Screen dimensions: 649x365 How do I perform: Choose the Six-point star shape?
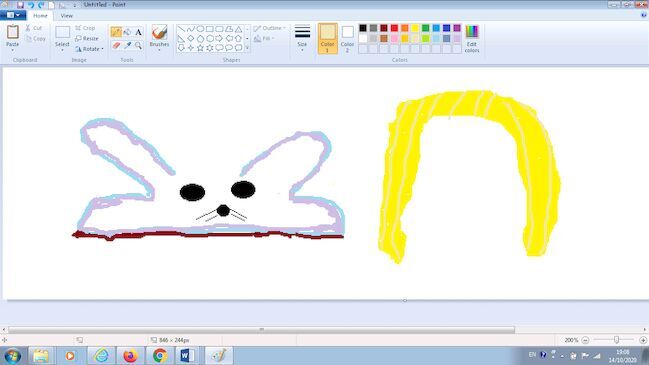pos(210,48)
